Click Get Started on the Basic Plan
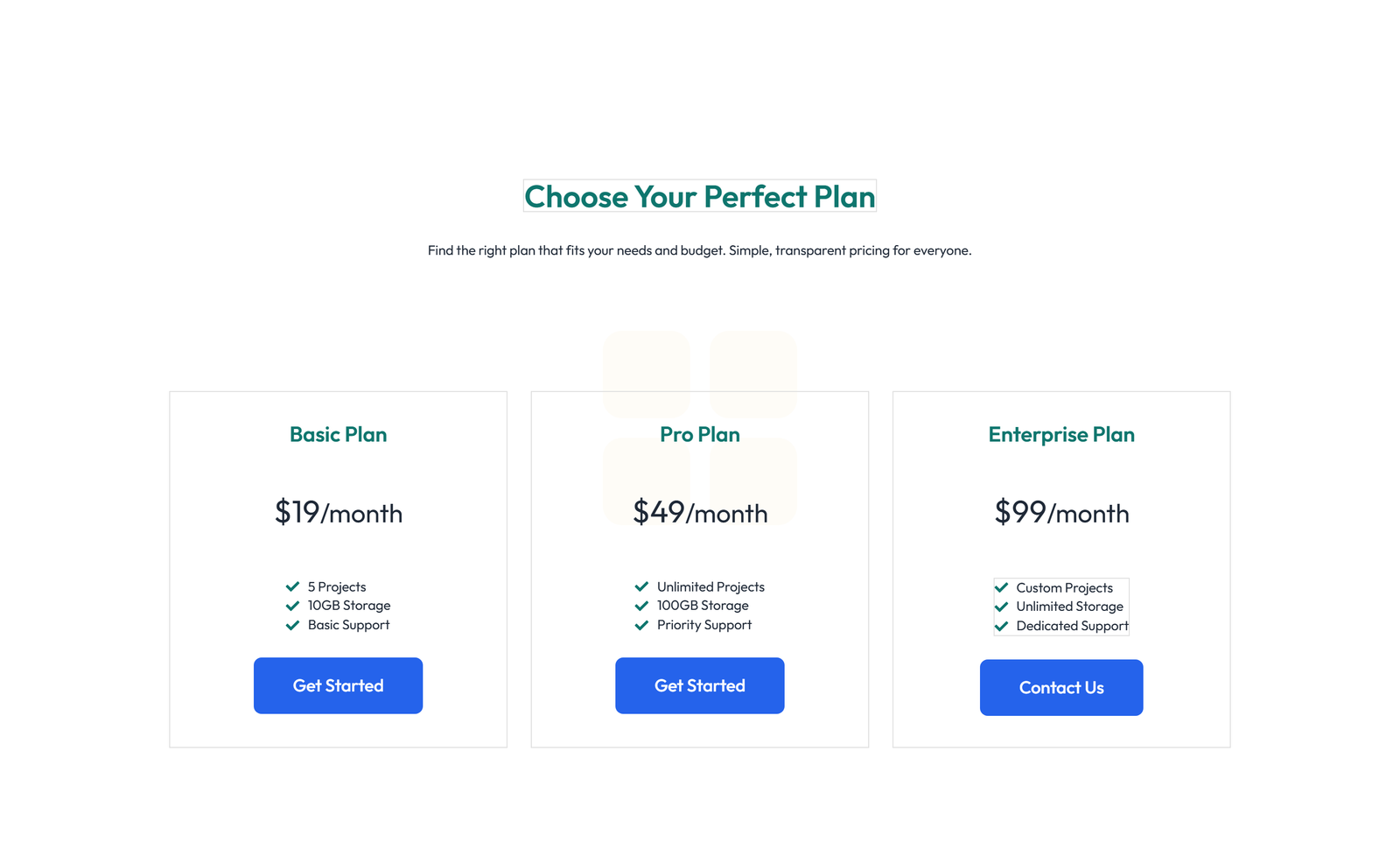Image resolution: width=1400 pixels, height=856 pixels. pos(338,685)
